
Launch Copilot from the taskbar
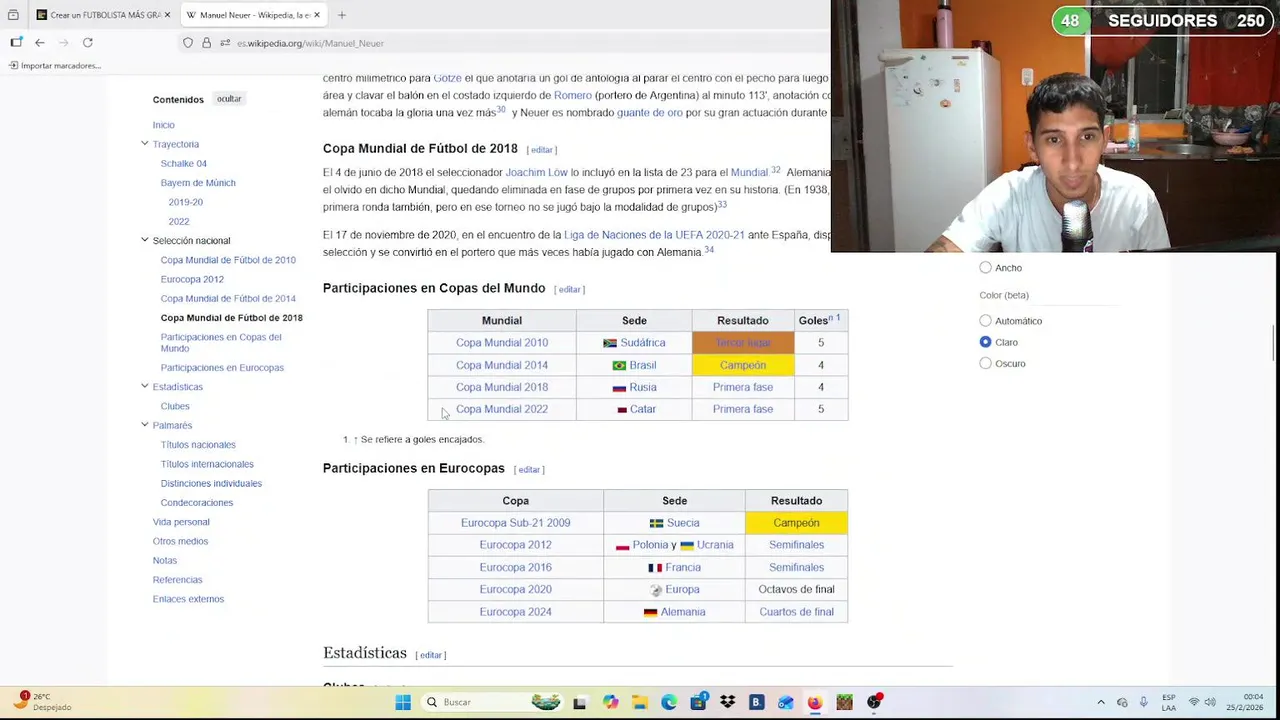click(x=610, y=702)
